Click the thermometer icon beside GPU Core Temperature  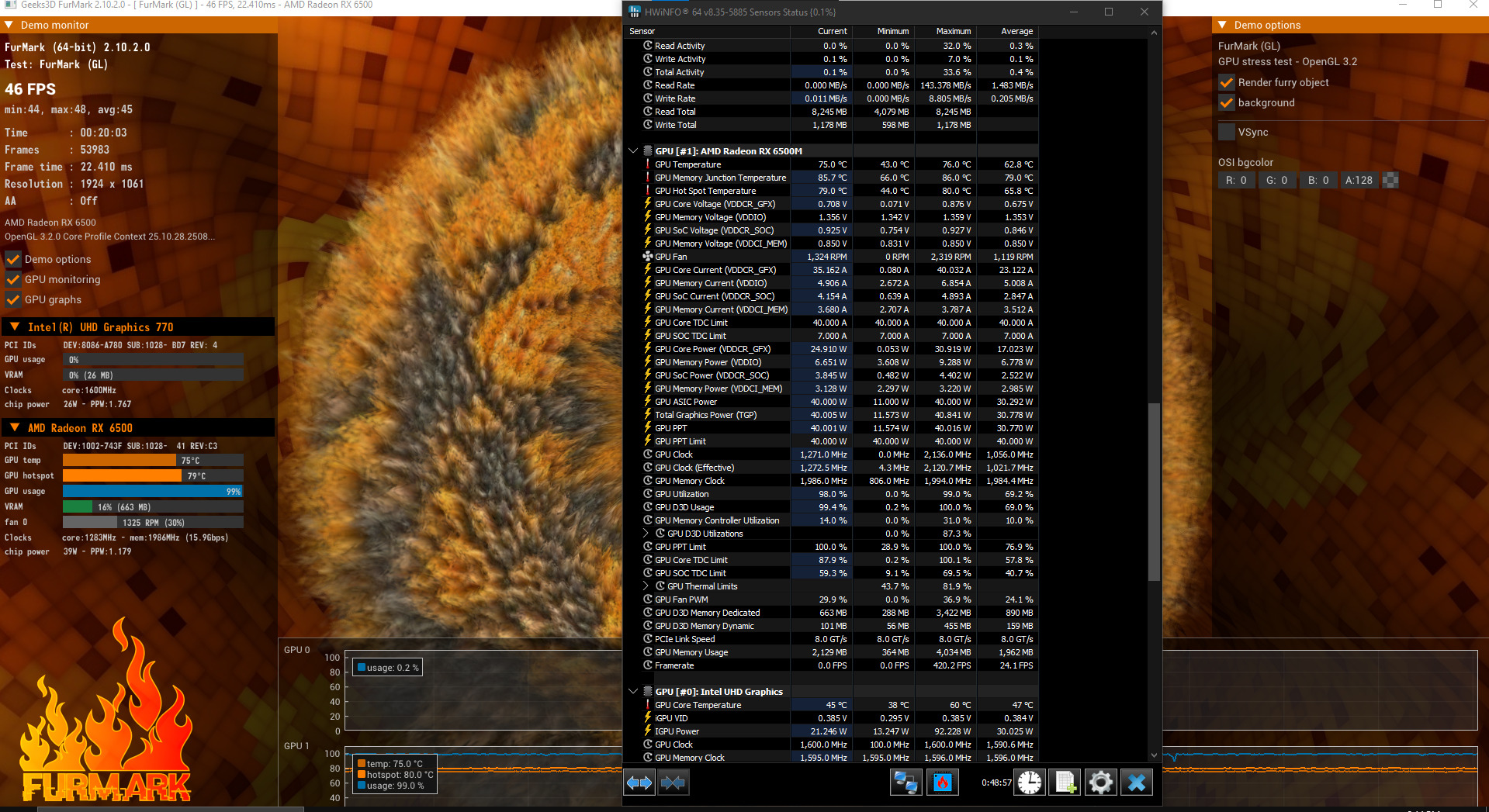coord(648,705)
